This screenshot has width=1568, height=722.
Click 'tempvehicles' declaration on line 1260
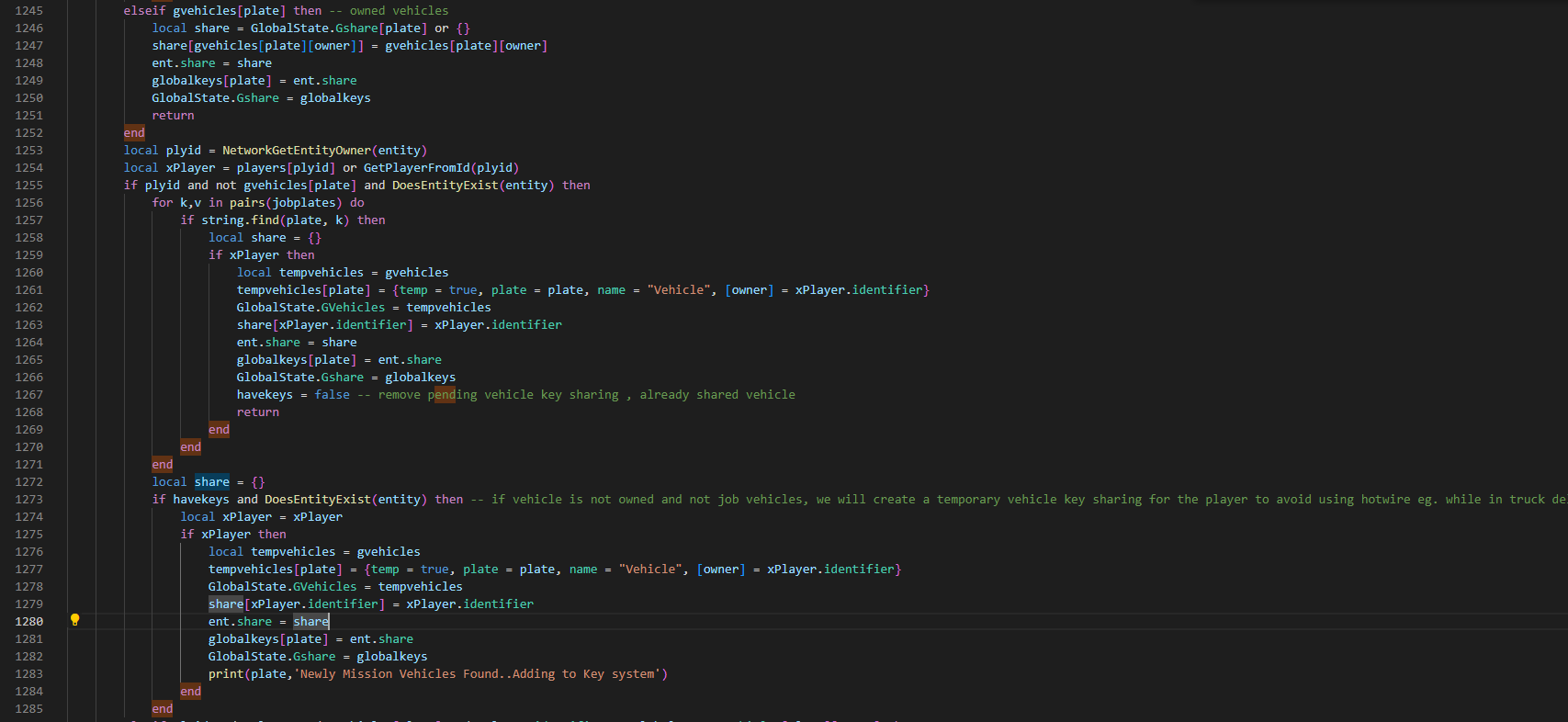[x=321, y=273]
